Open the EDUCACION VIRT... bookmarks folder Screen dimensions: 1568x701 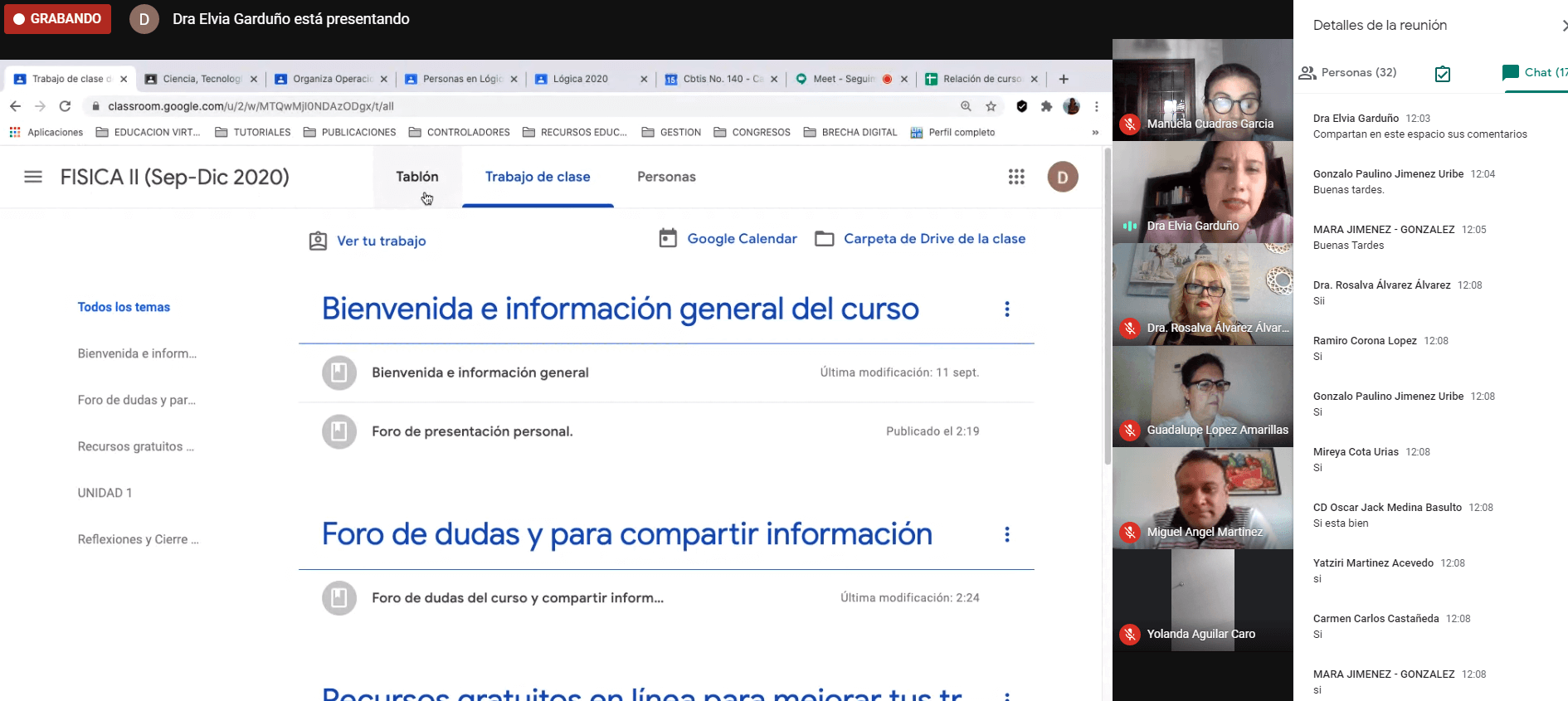[149, 132]
